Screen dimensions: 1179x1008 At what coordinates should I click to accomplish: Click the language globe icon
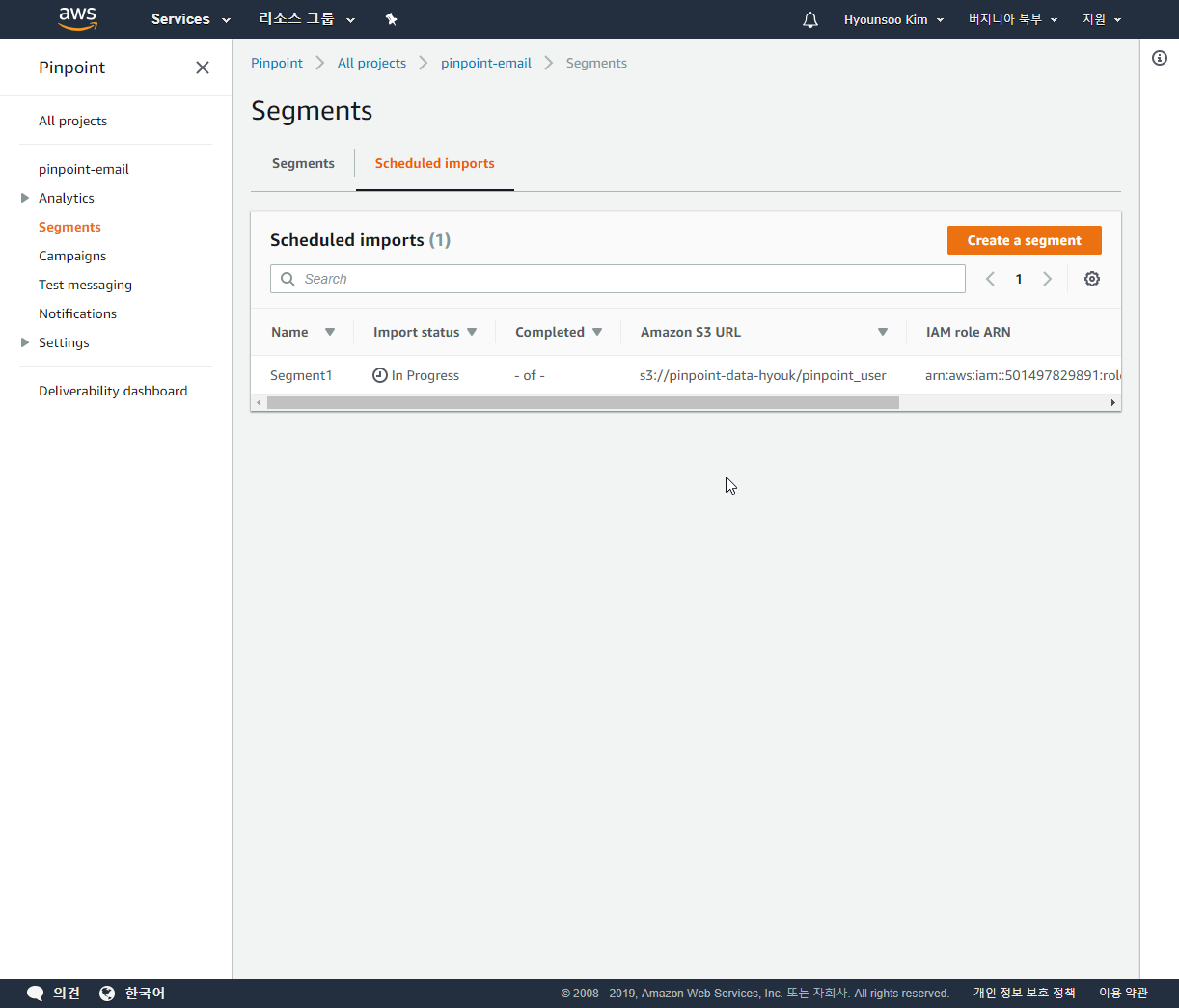click(107, 993)
